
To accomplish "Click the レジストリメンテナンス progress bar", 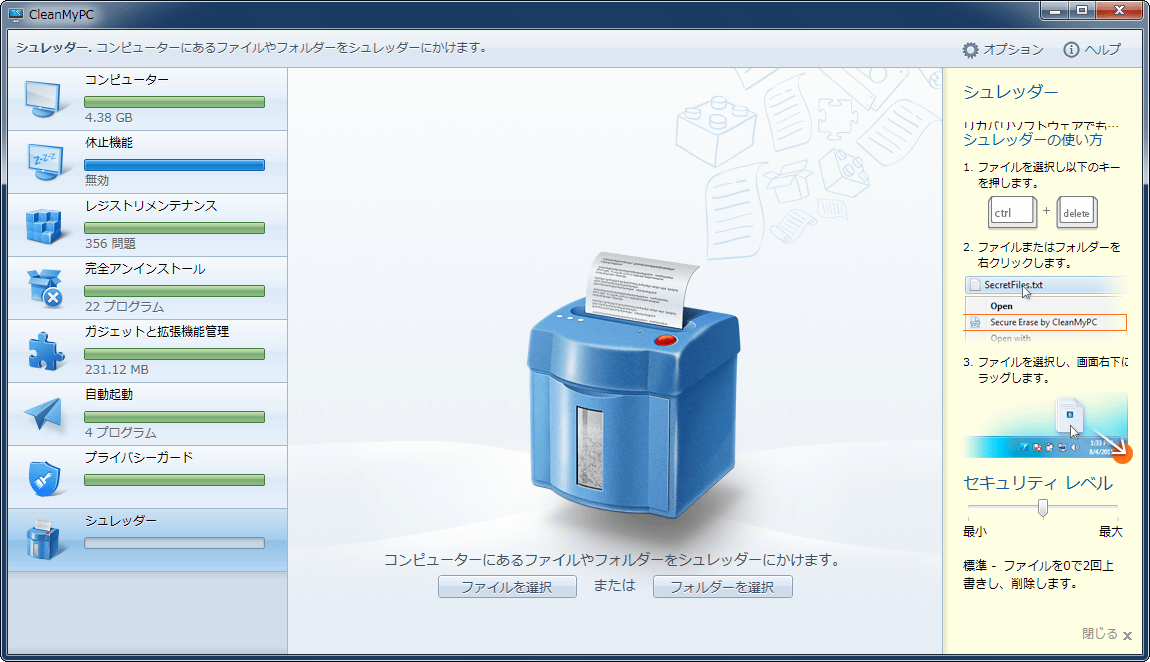I will [x=175, y=228].
